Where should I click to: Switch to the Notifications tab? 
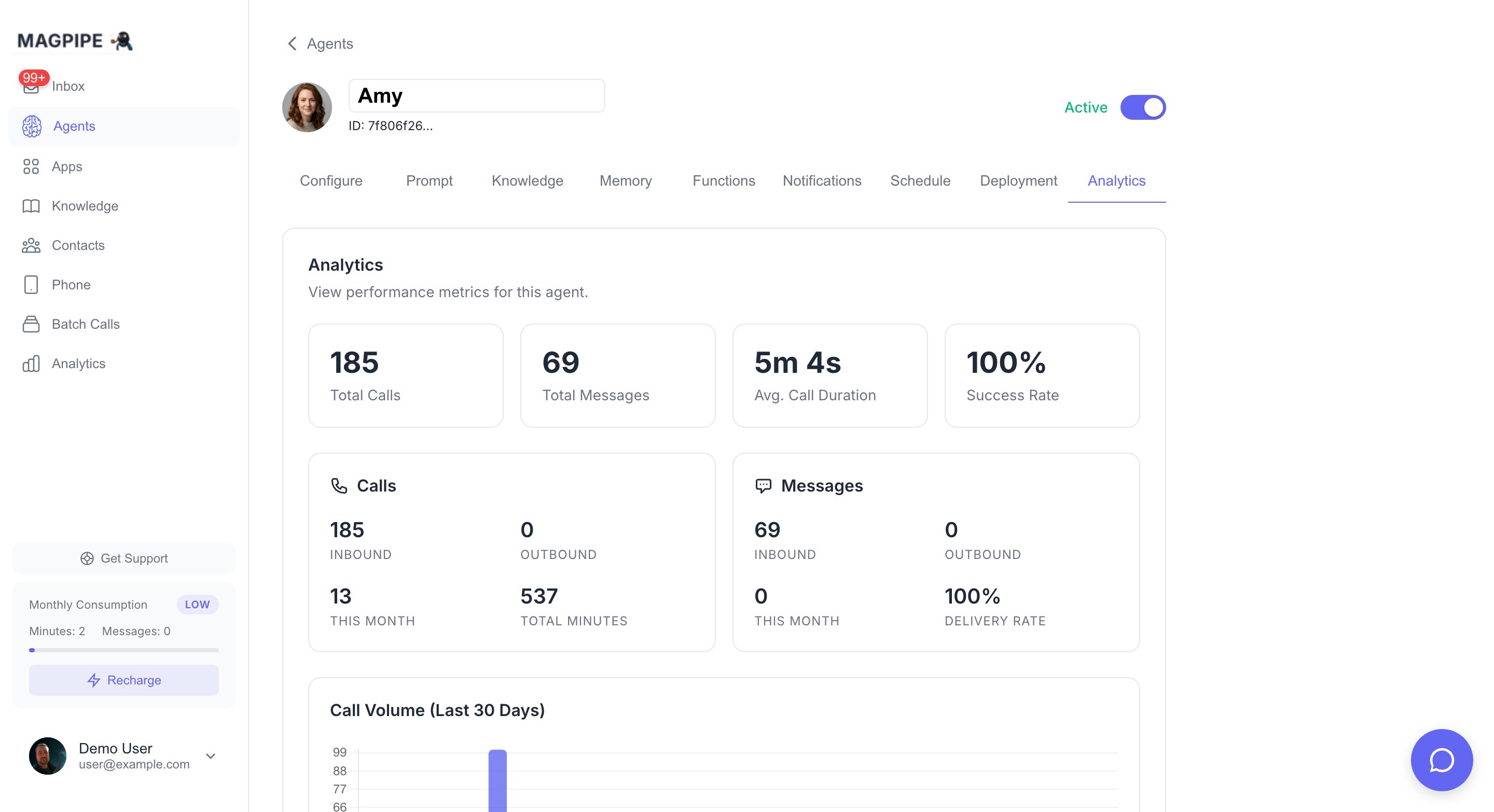click(822, 181)
